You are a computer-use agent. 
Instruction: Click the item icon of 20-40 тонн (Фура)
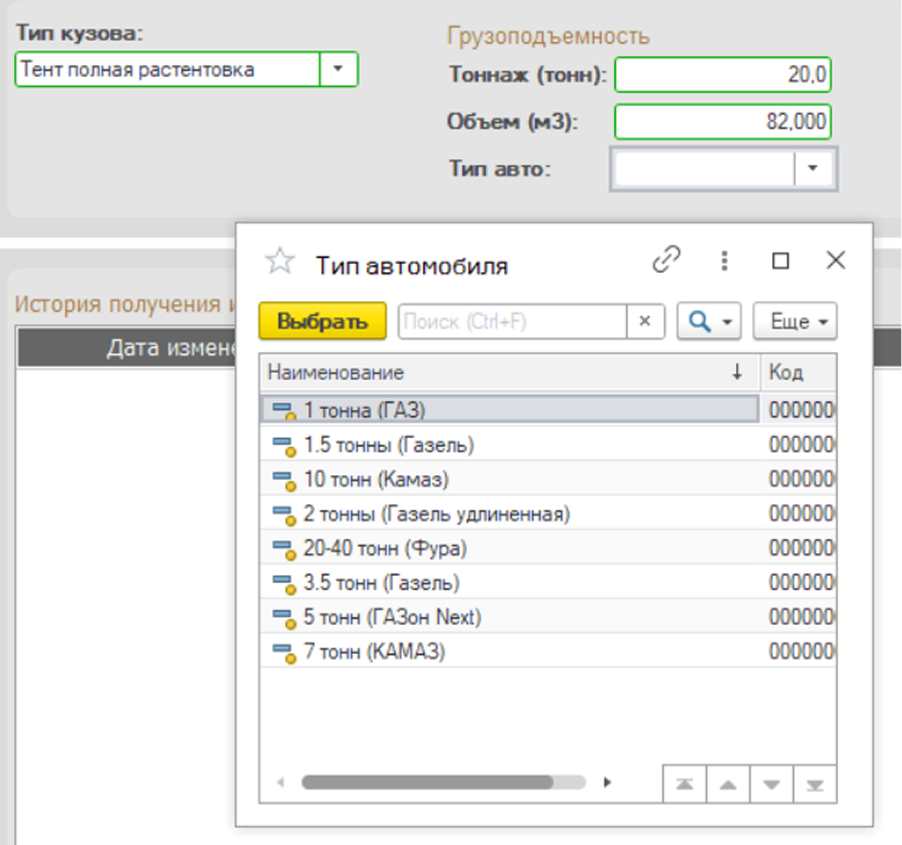pos(284,550)
